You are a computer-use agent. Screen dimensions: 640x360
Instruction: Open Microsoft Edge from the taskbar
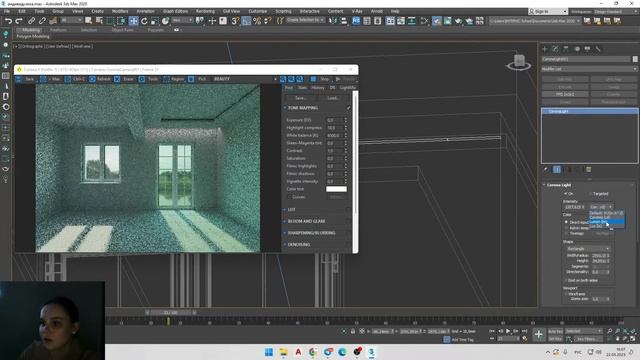tap(342, 352)
